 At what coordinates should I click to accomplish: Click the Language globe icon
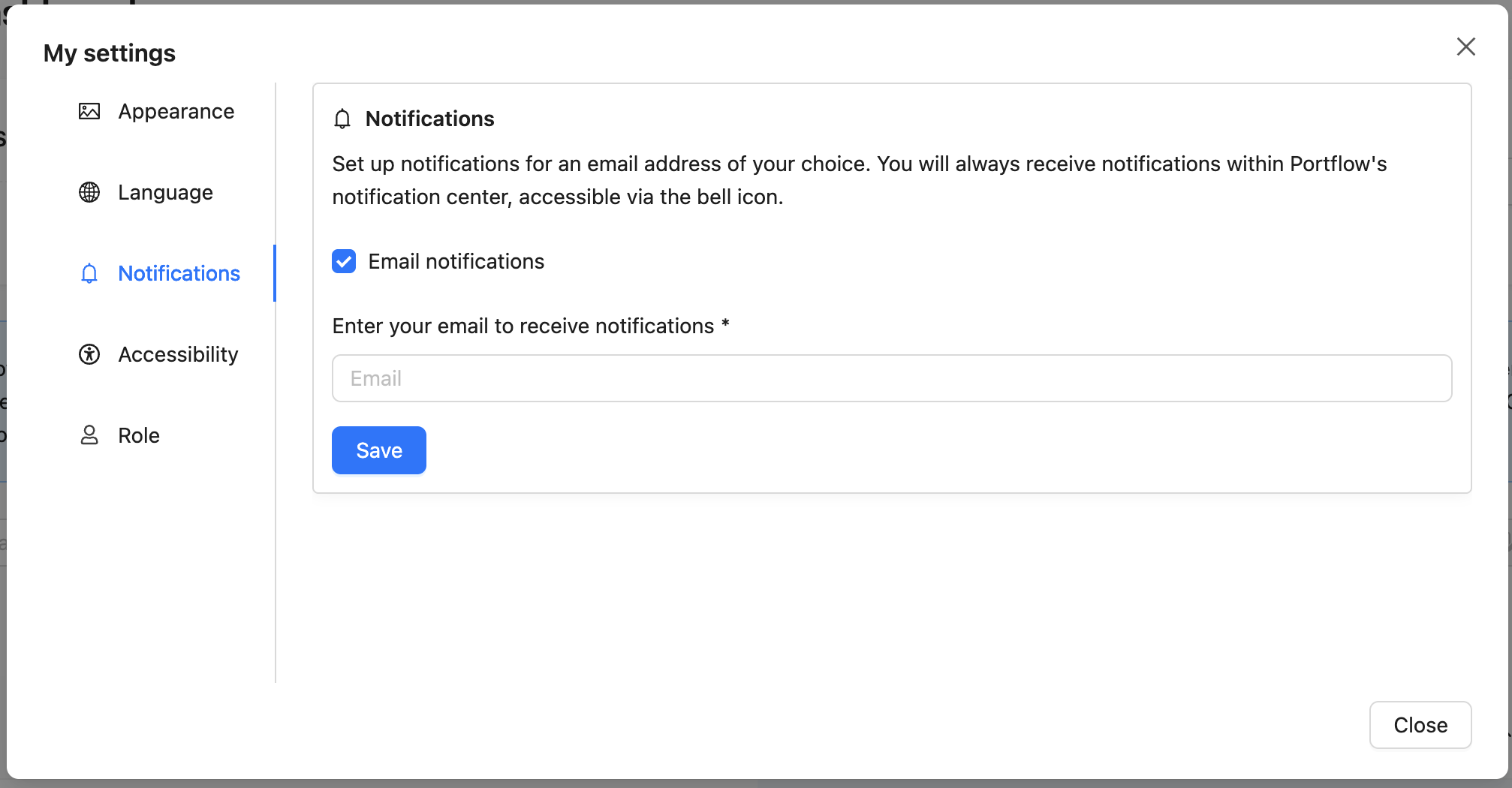tap(89, 192)
